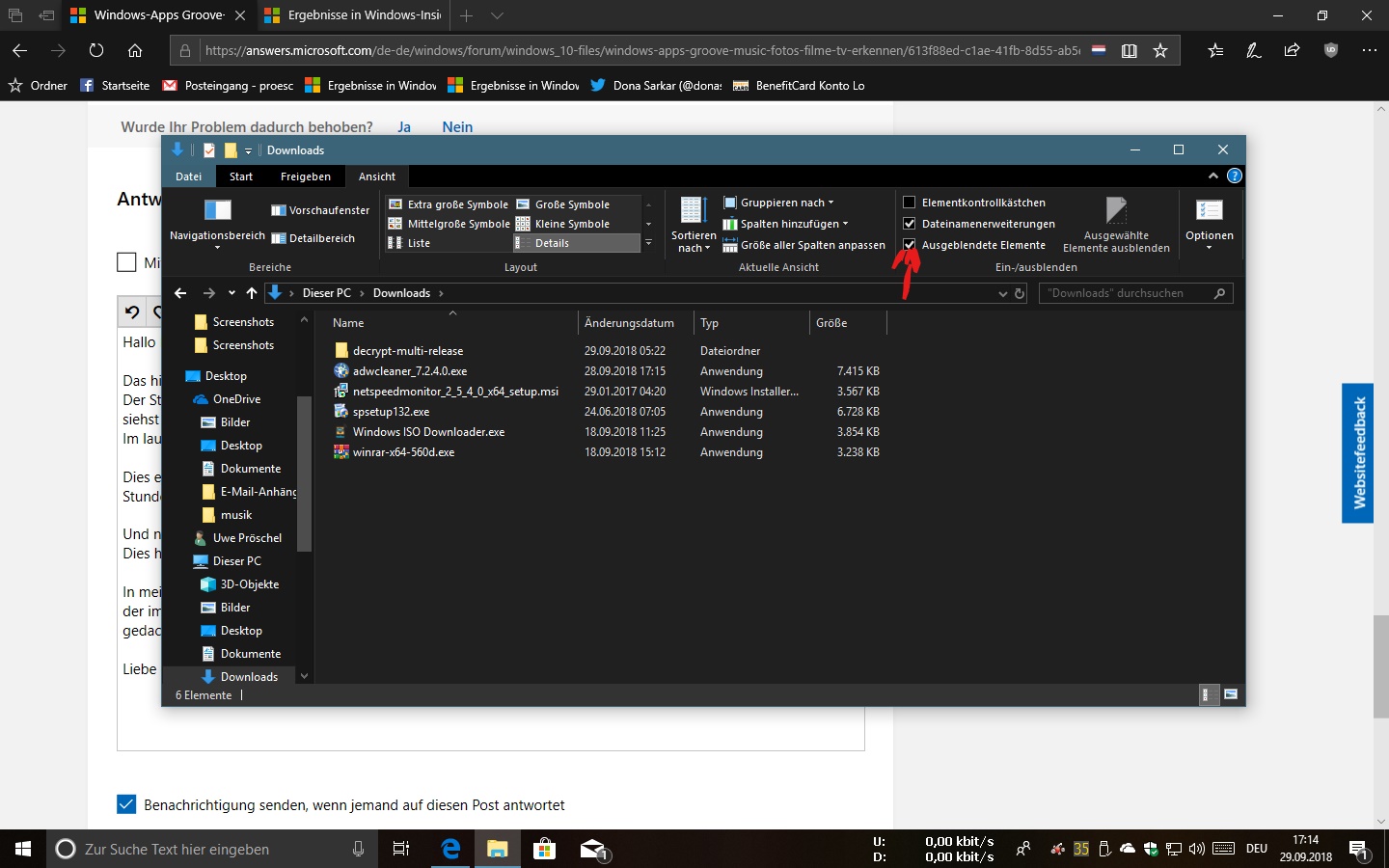The image size is (1389, 868).
Task: Toggle the Detailbereich pane
Action: pos(313,238)
